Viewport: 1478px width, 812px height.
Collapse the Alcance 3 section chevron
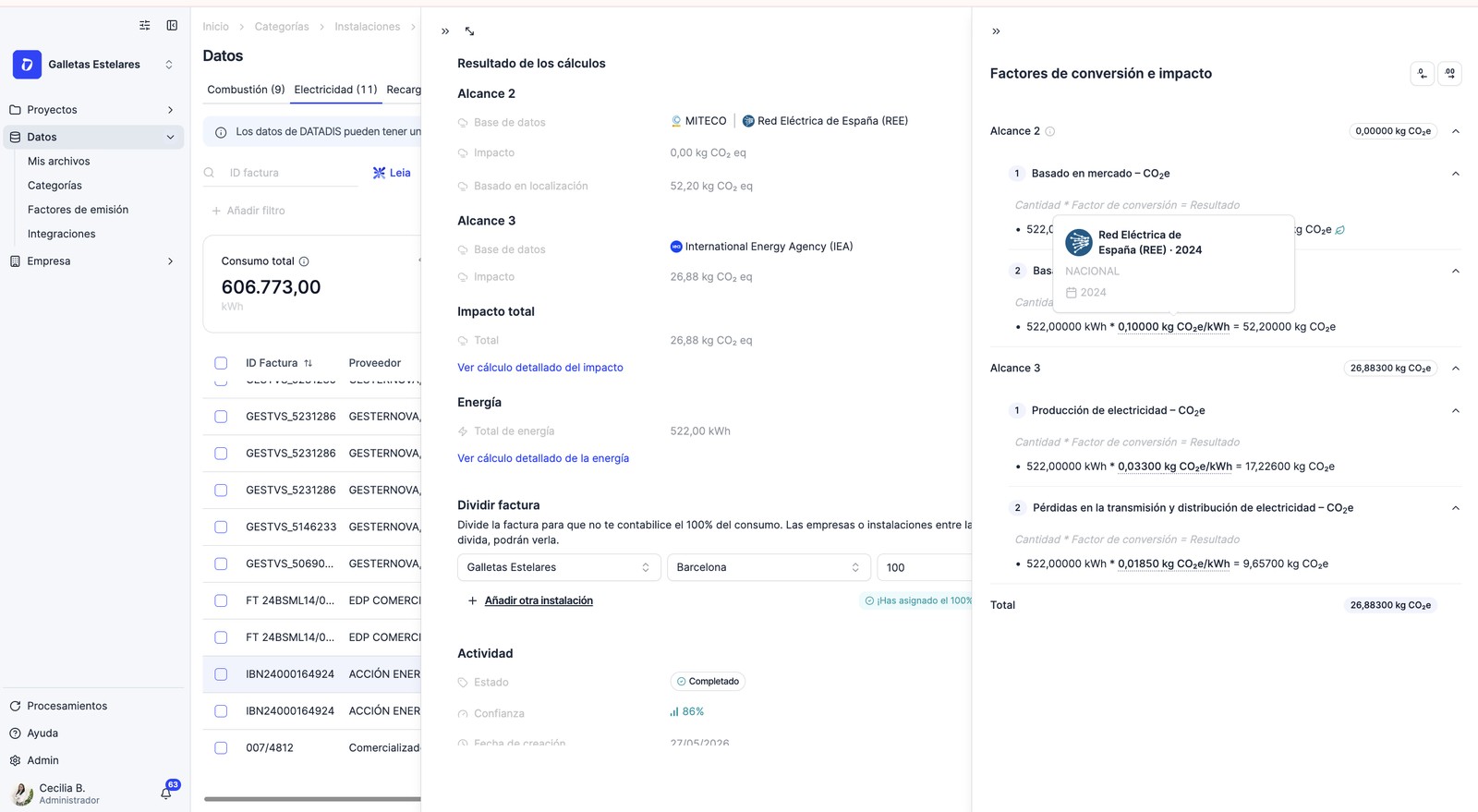coord(1456,368)
